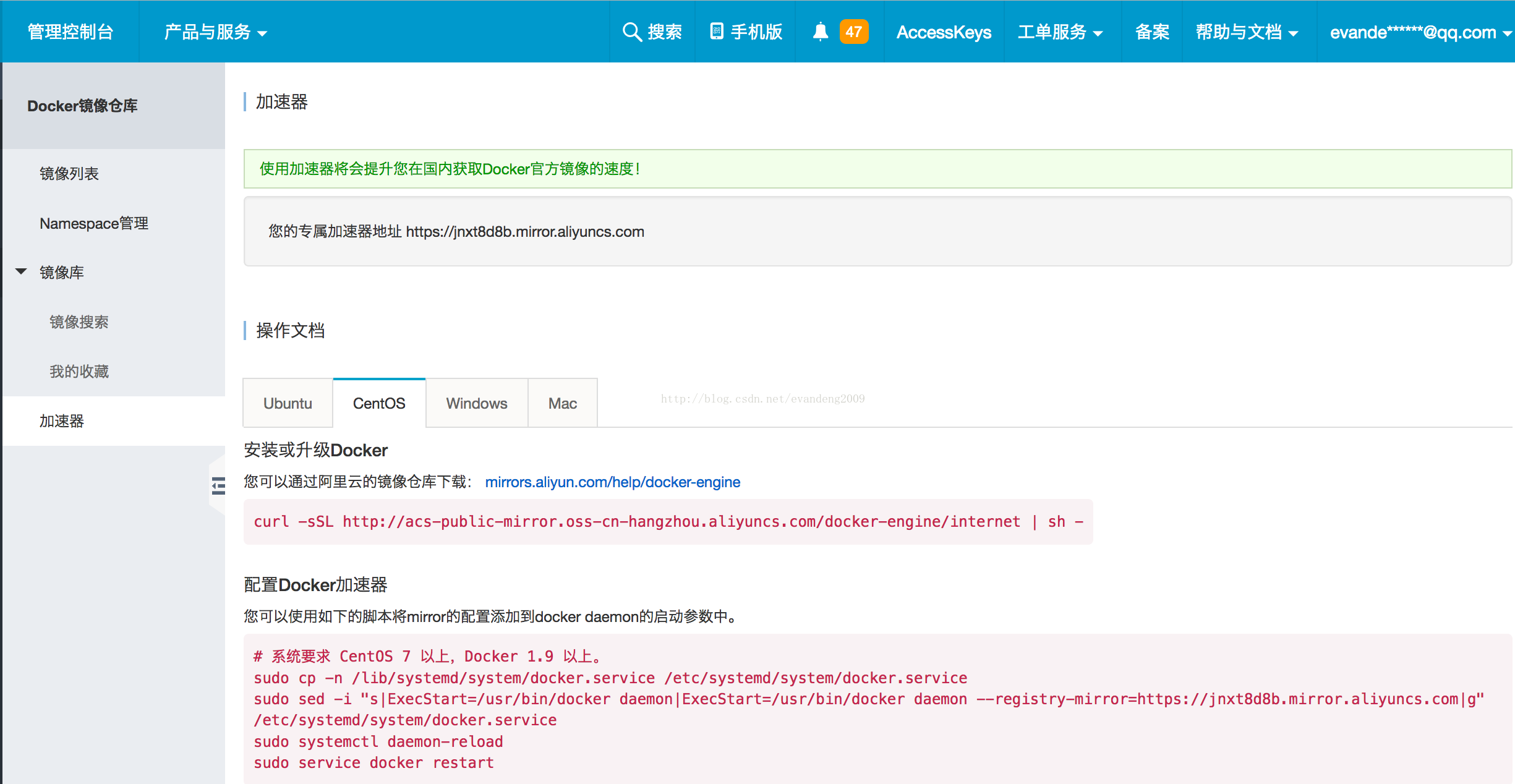Switch to the Ubuntu tab
This screenshot has width=1515, height=784.
[x=288, y=403]
